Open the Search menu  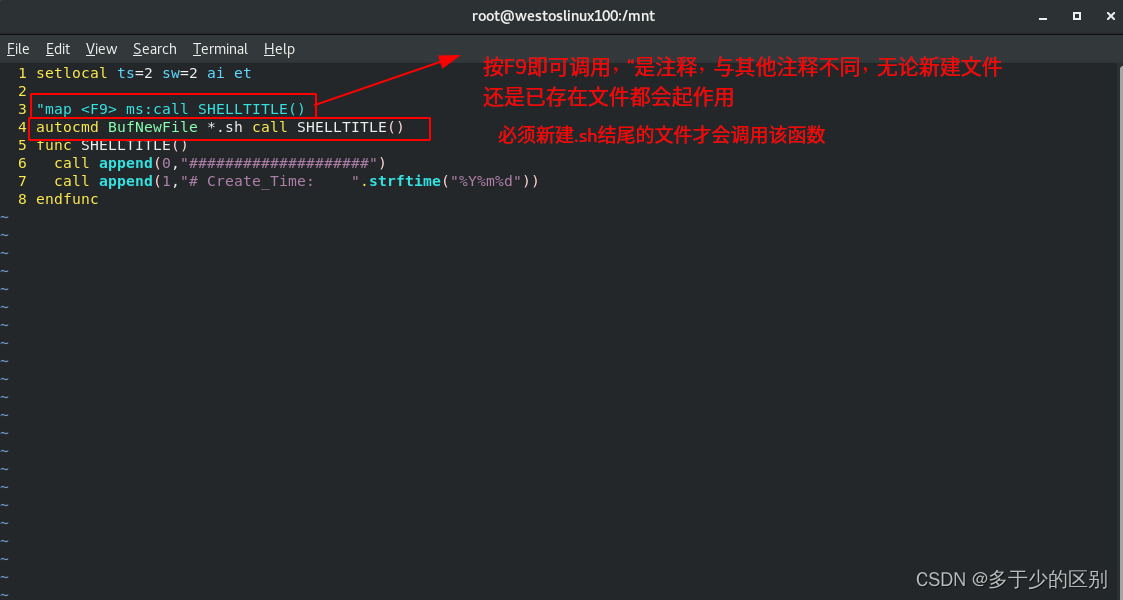tap(155, 49)
